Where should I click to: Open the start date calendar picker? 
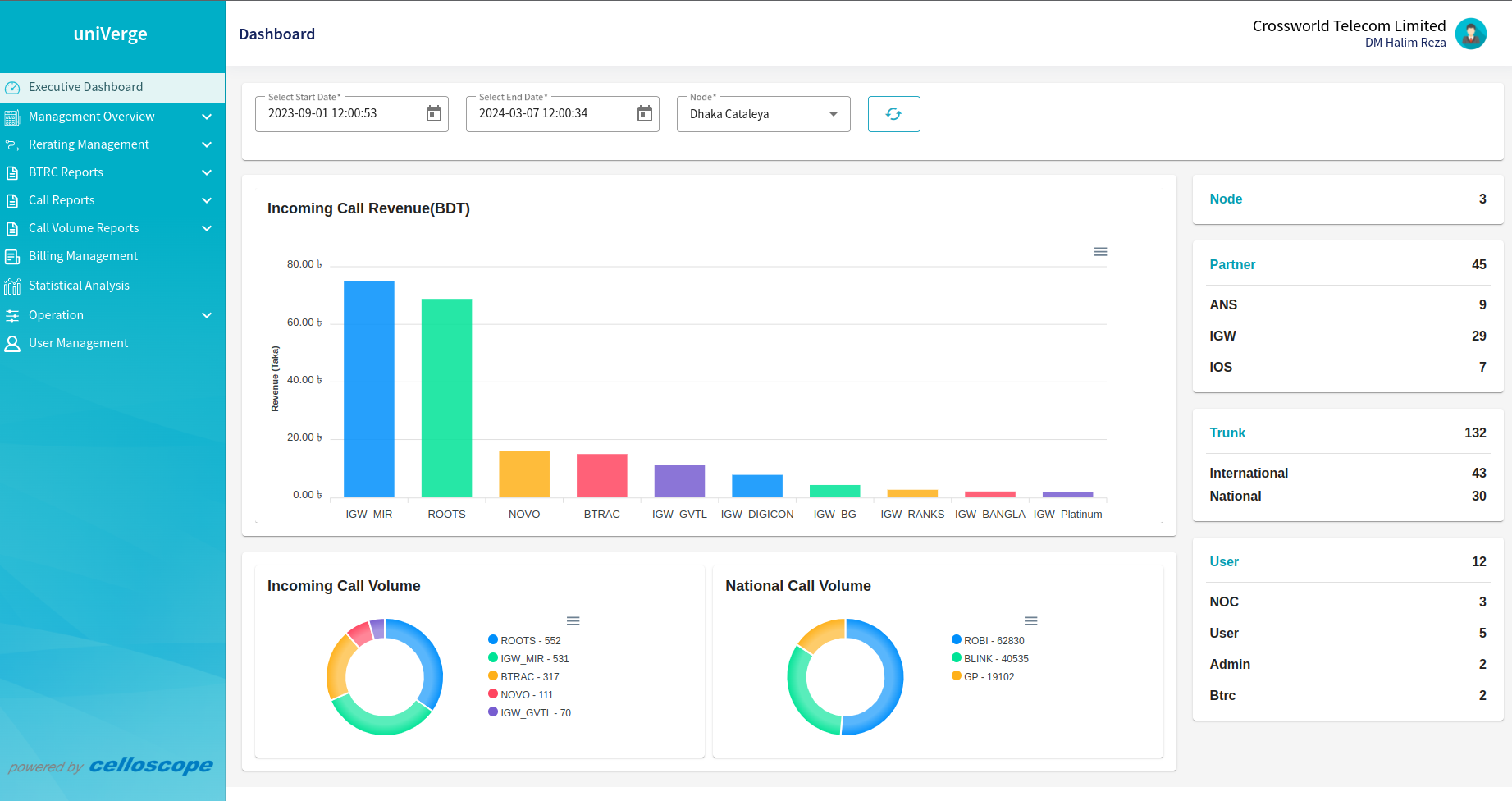434,113
